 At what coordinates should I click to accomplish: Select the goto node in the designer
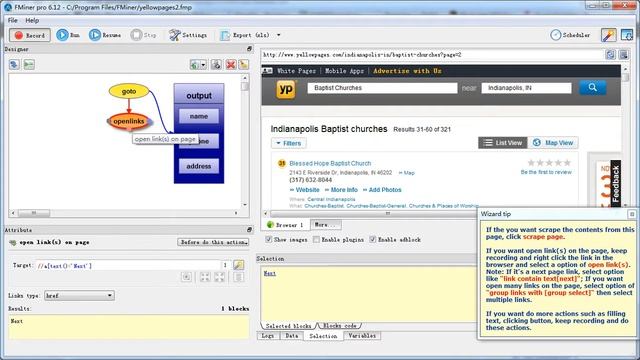point(129,91)
